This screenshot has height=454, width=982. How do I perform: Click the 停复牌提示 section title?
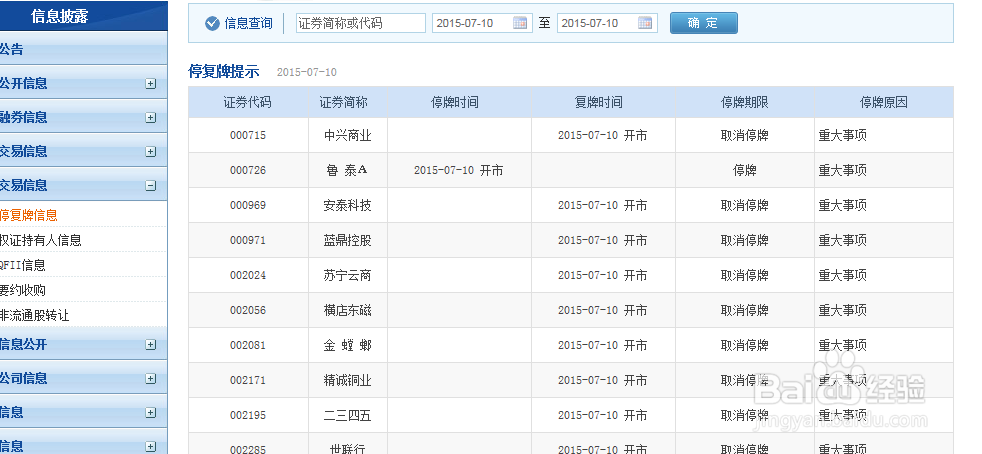tap(224, 71)
